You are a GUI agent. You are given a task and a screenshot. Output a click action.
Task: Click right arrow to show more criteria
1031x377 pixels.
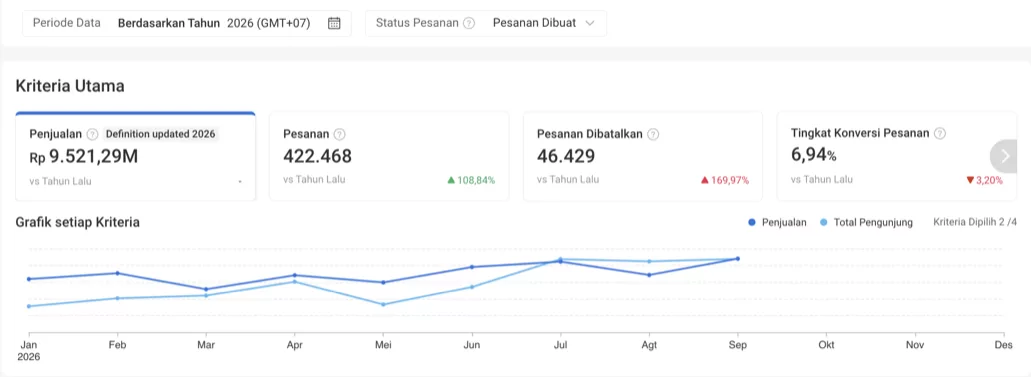pos(1005,156)
